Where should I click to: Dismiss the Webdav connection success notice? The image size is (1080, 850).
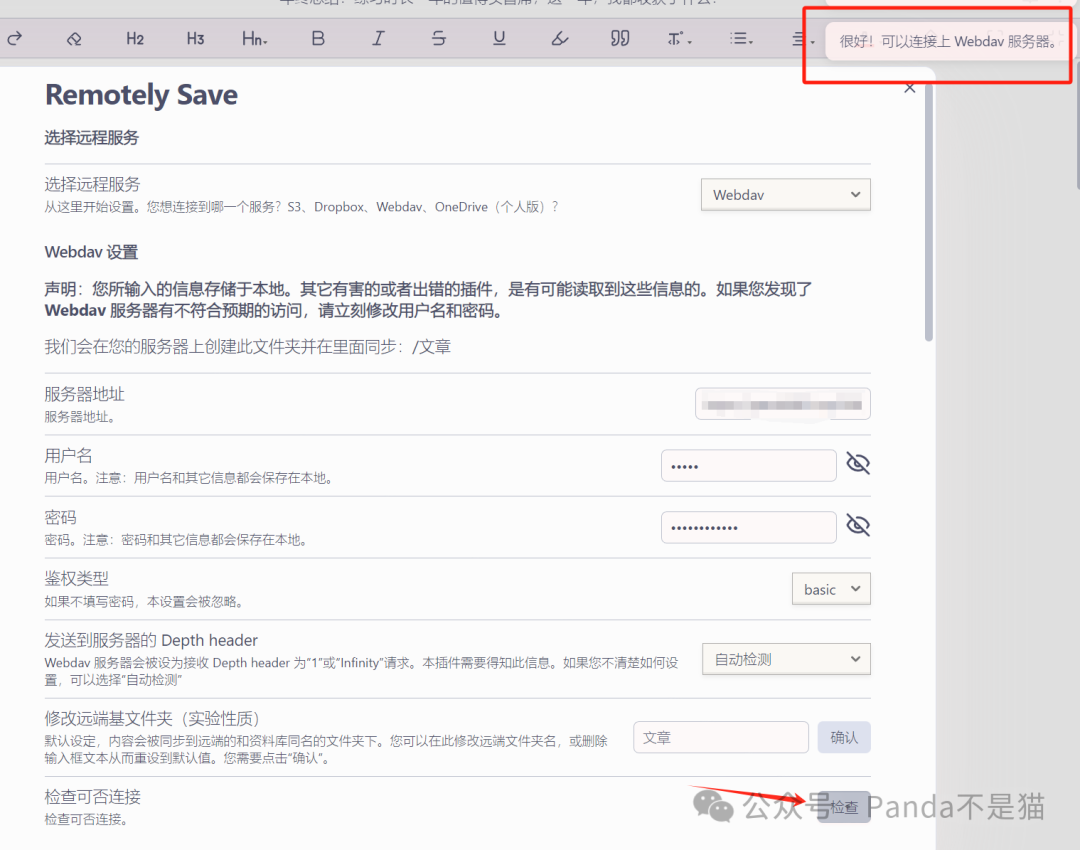(x=947, y=41)
